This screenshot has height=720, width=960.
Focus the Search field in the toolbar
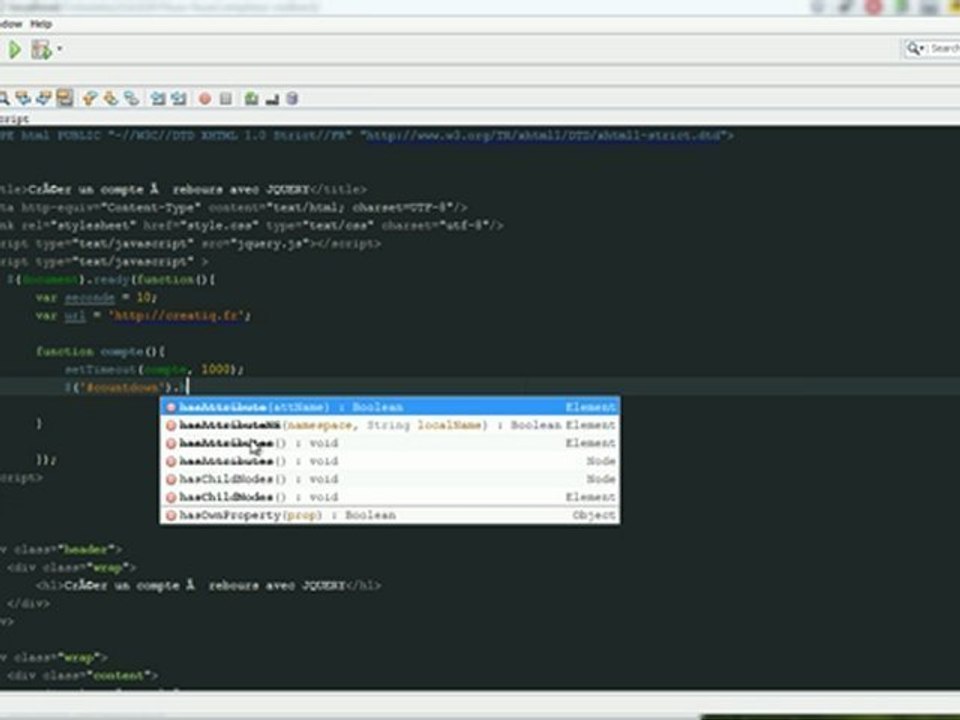coord(944,48)
